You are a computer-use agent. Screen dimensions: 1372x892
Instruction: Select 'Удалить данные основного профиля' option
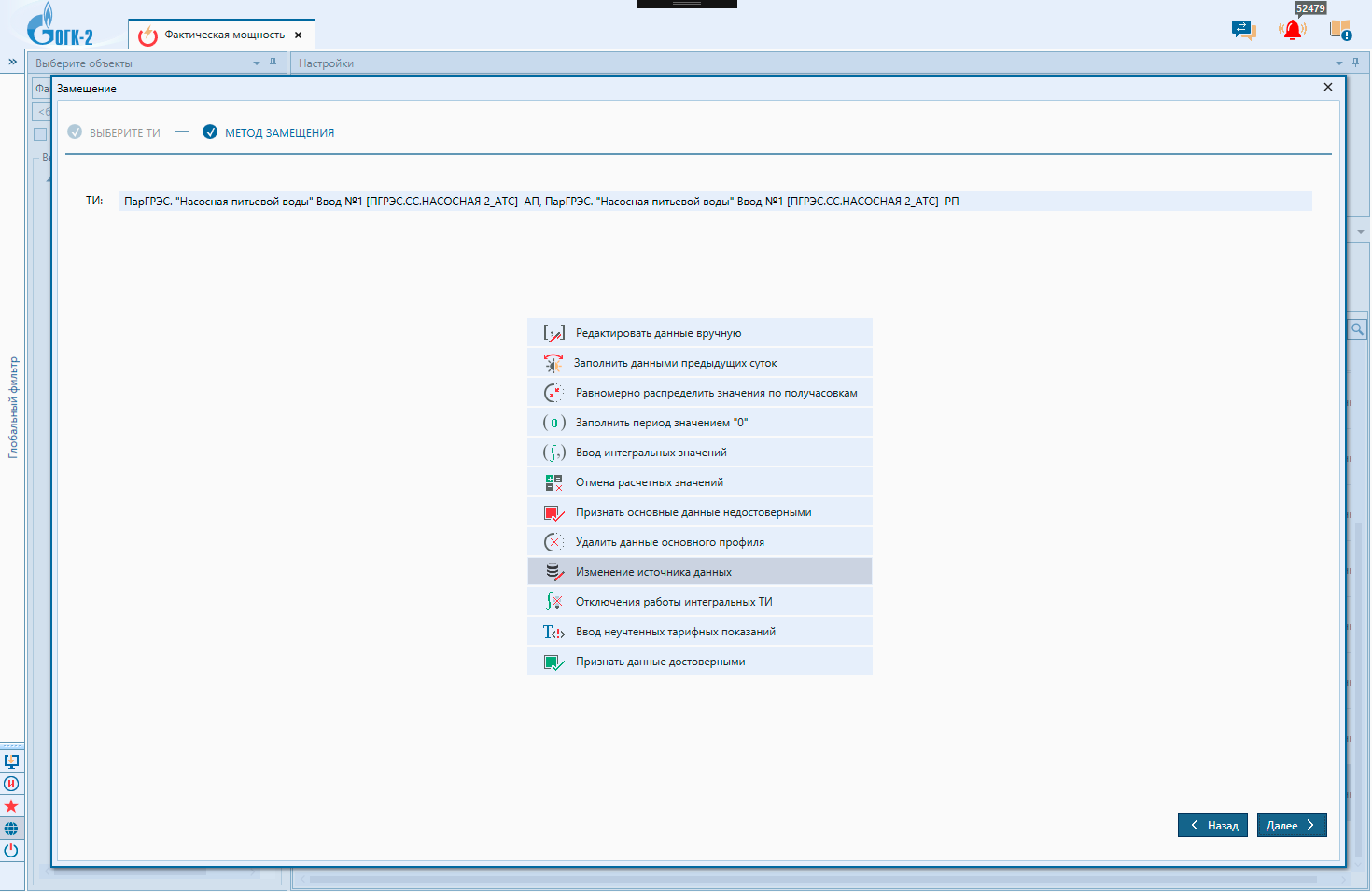[699, 542]
